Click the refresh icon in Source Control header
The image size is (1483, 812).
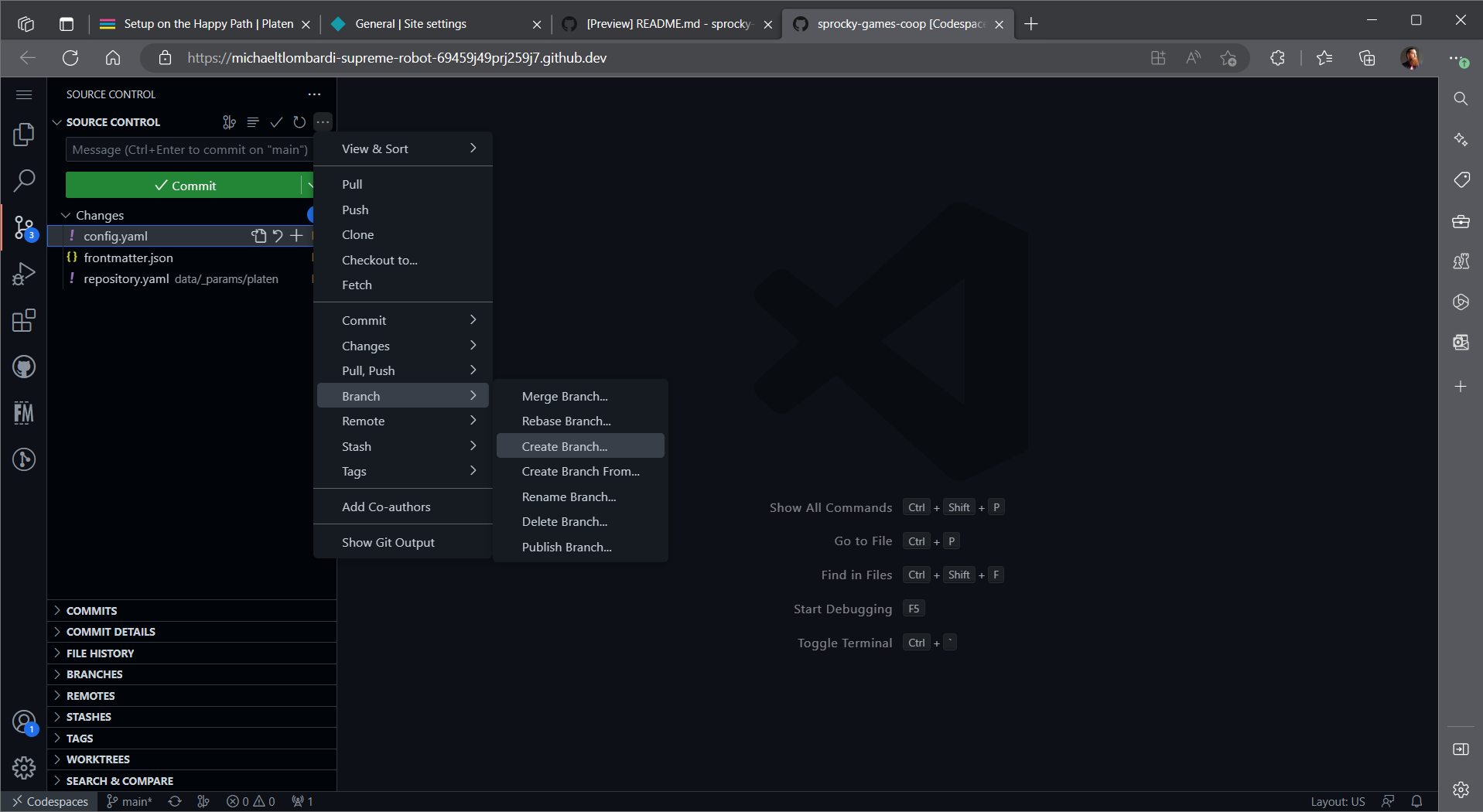click(x=299, y=122)
